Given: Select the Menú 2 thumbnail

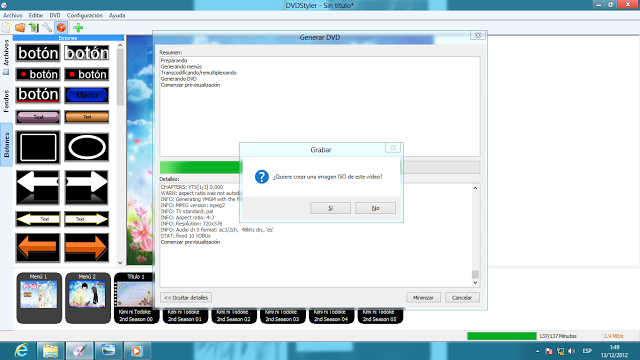Looking at the screenshot, I should 88,298.
